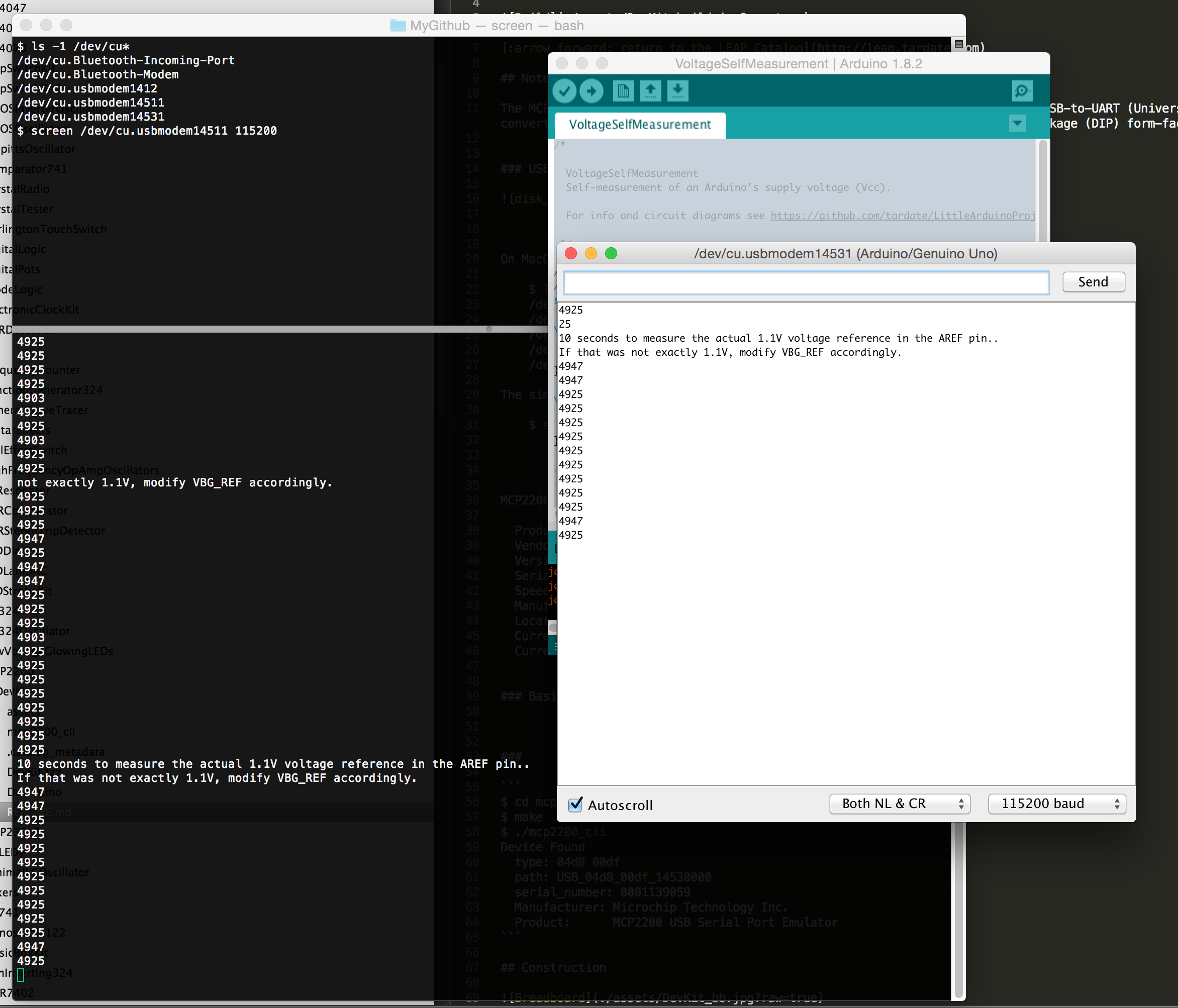Click the Send button in serial monitor
This screenshot has width=1178, height=1008.
1093,282
